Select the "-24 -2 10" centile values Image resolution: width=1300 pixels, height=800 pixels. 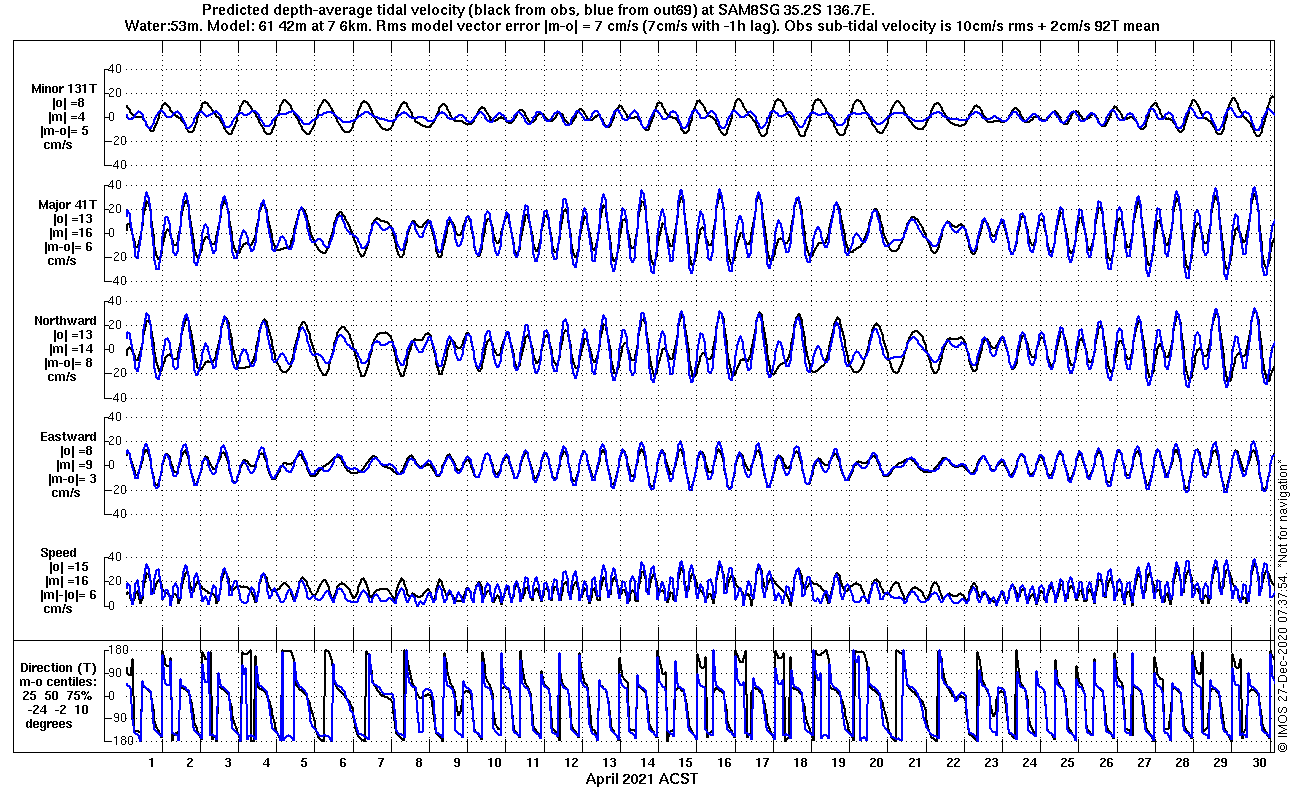58,710
